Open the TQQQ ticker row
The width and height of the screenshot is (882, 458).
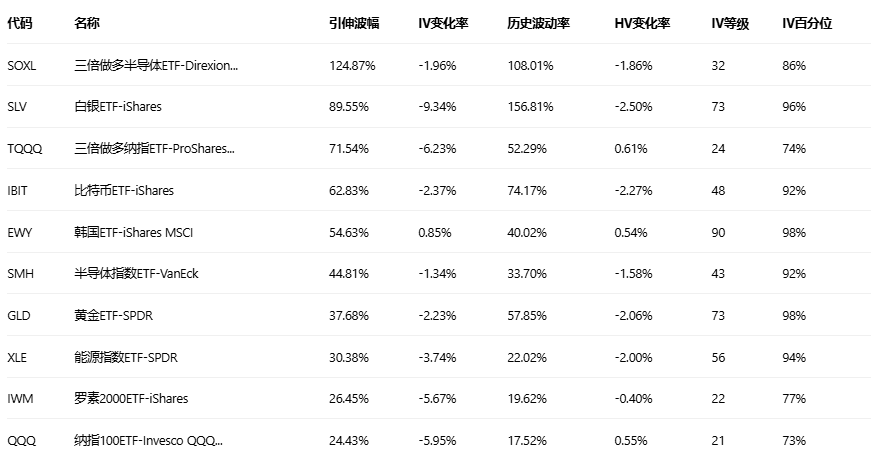(24, 149)
